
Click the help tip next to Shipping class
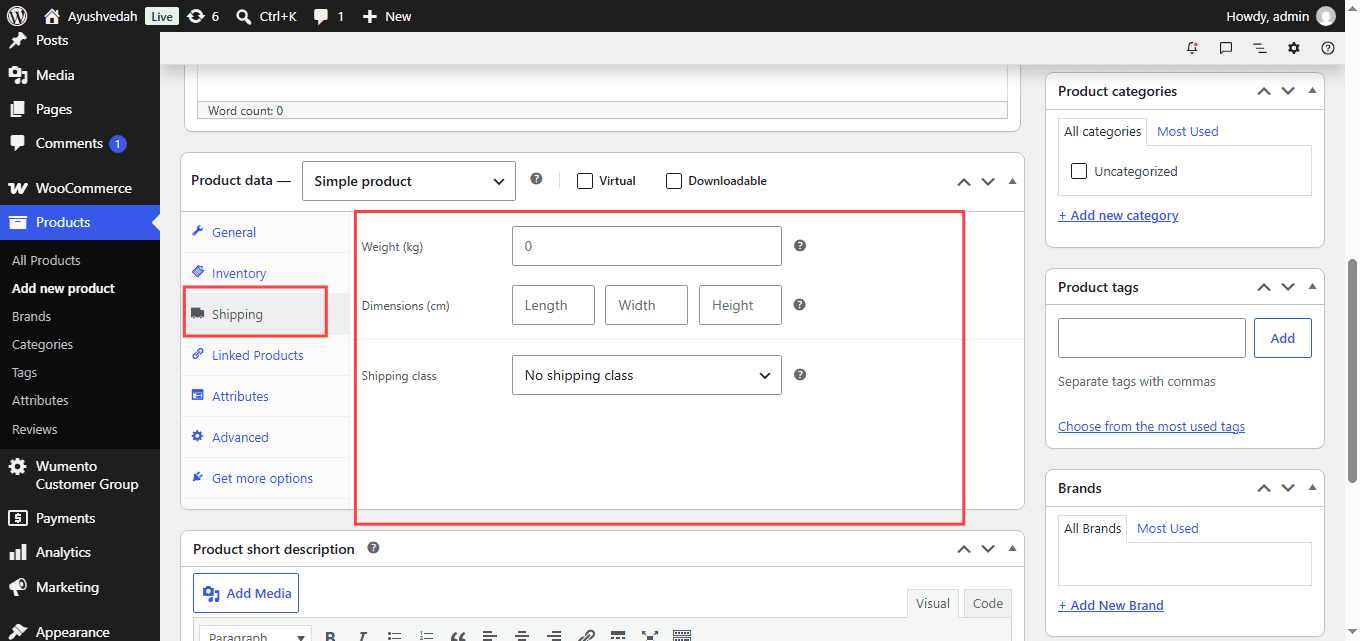[x=800, y=374]
